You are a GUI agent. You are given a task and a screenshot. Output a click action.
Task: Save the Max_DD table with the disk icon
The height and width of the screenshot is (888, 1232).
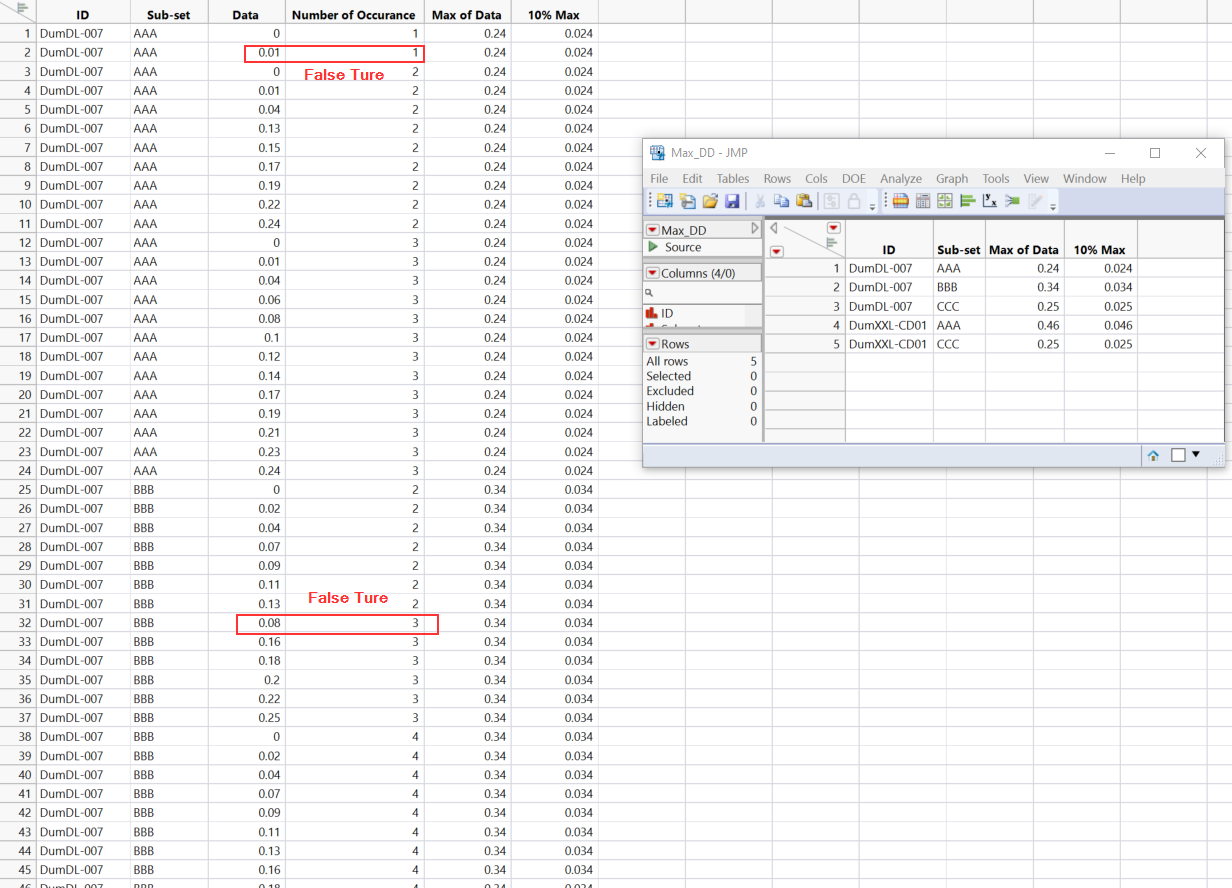(x=734, y=200)
